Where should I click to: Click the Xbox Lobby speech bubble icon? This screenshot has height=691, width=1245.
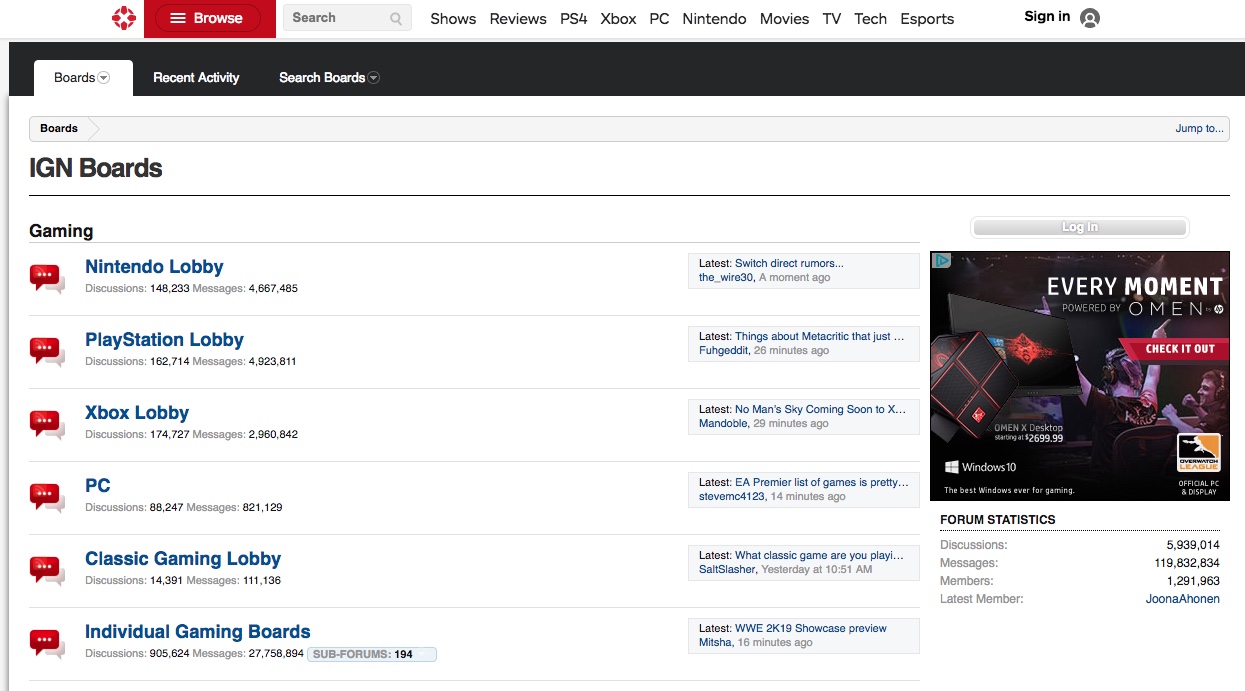coord(46,424)
